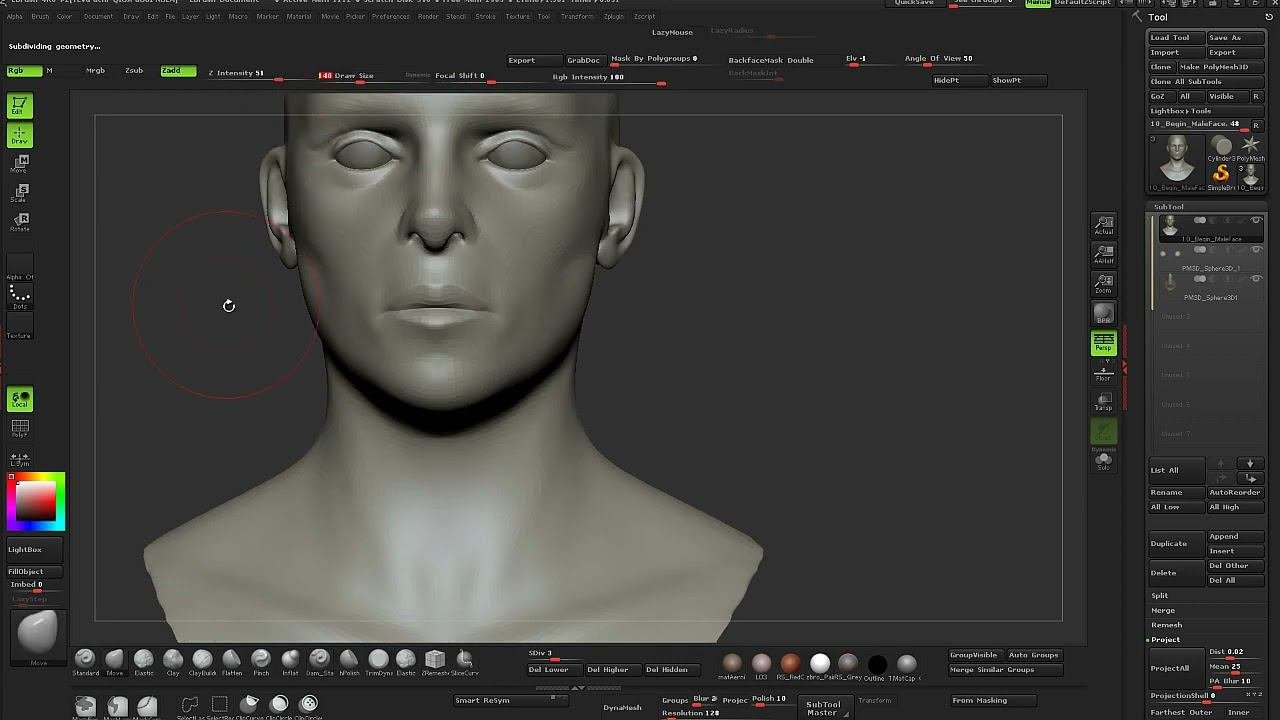Viewport: 1280px width, 720px height.
Task: Select the Rotate tool in left shelf
Action: pos(19,222)
